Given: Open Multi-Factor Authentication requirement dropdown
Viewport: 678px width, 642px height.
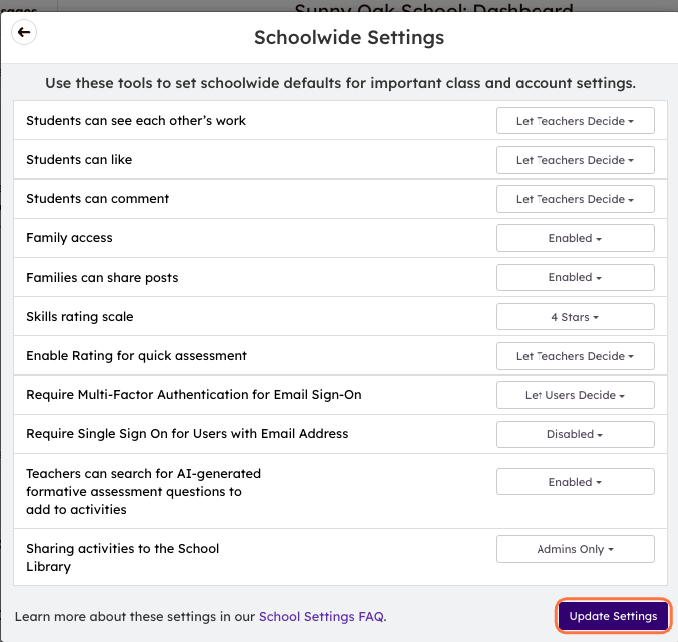Looking at the screenshot, I should coord(575,395).
